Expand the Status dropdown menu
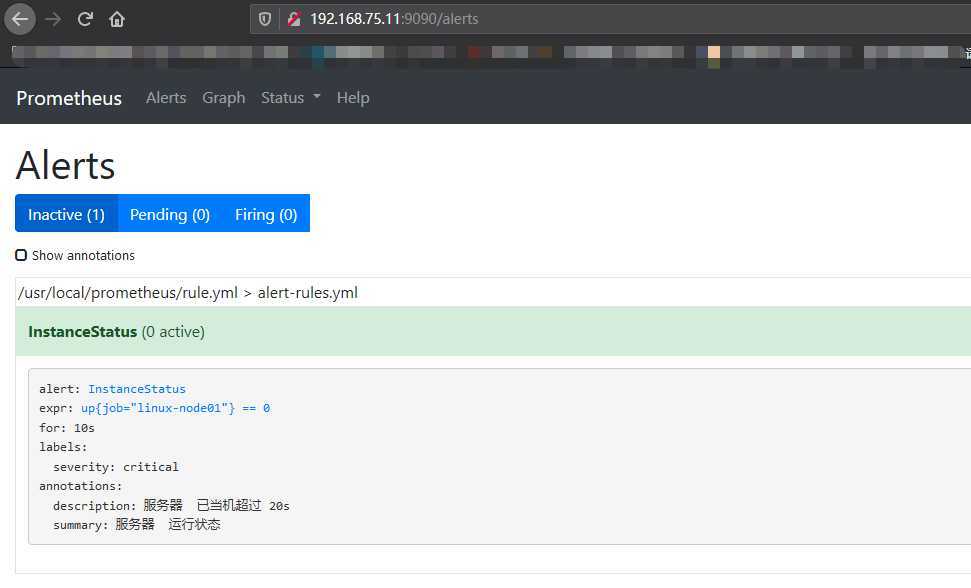Viewport: 971px width, 588px height. pos(290,98)
